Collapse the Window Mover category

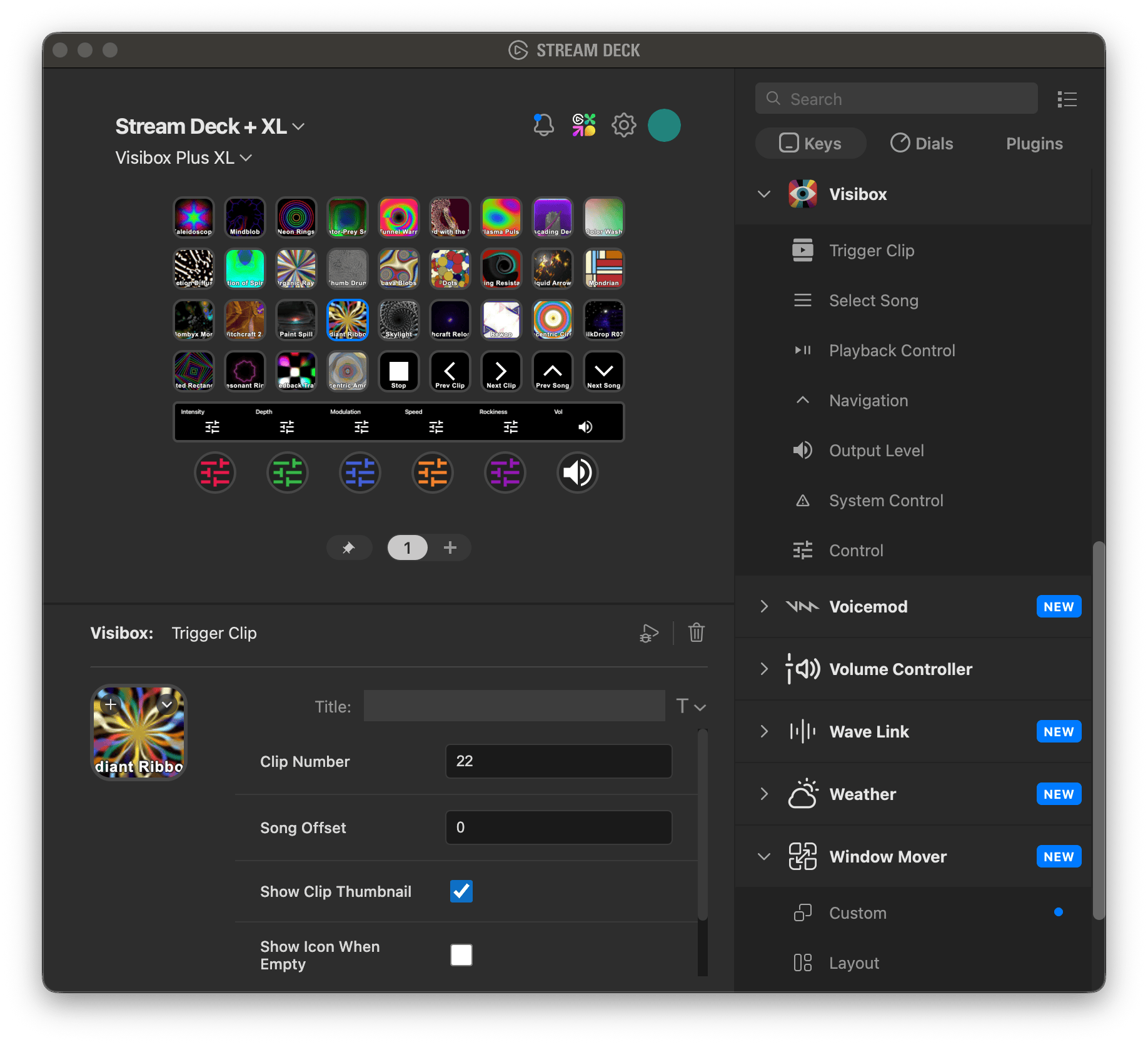pyautogui.click(x=764, y=857)
